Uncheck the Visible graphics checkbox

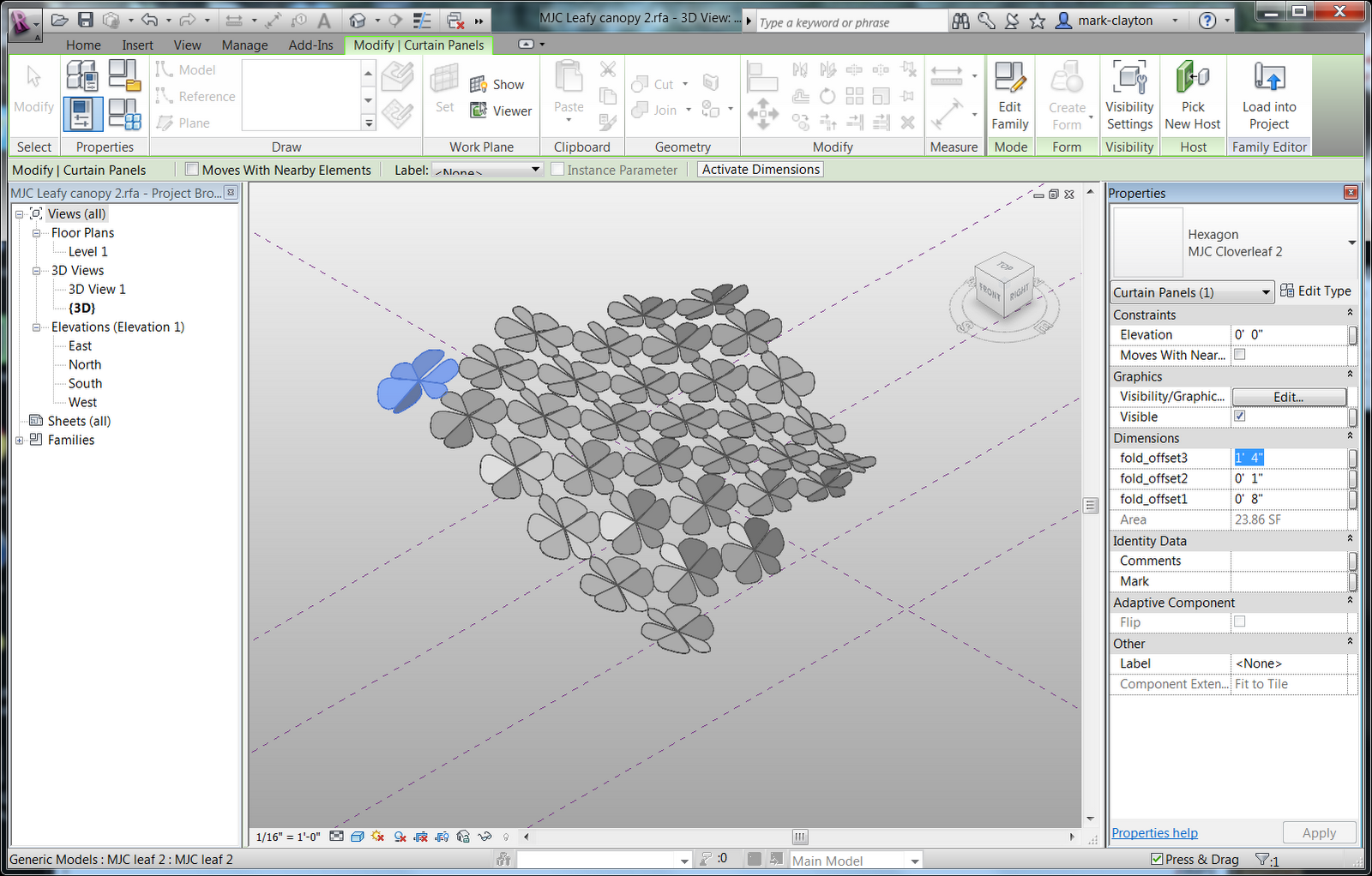[x=1239, y=416]
